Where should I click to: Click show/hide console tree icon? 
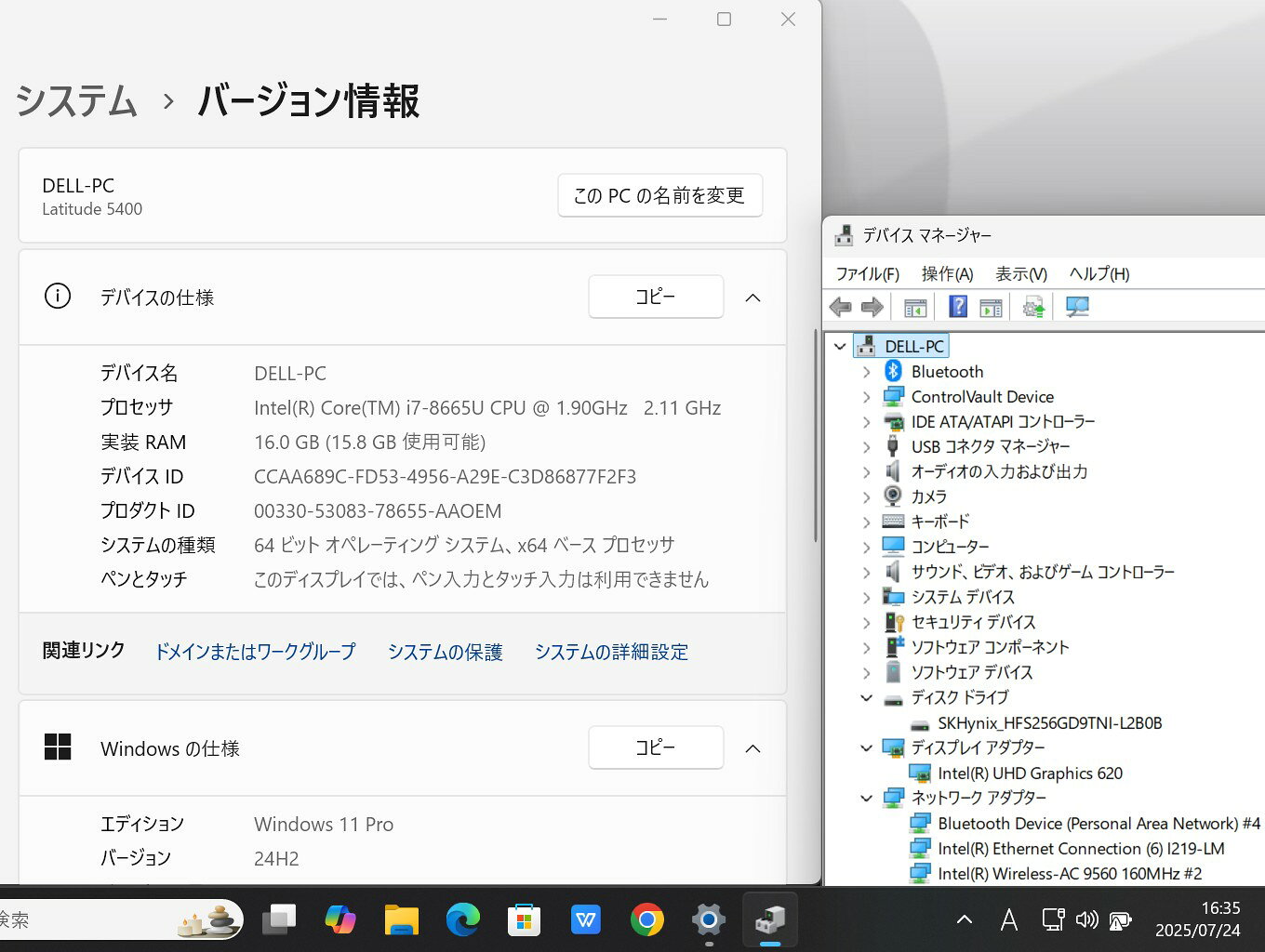(x=915, y=307)
